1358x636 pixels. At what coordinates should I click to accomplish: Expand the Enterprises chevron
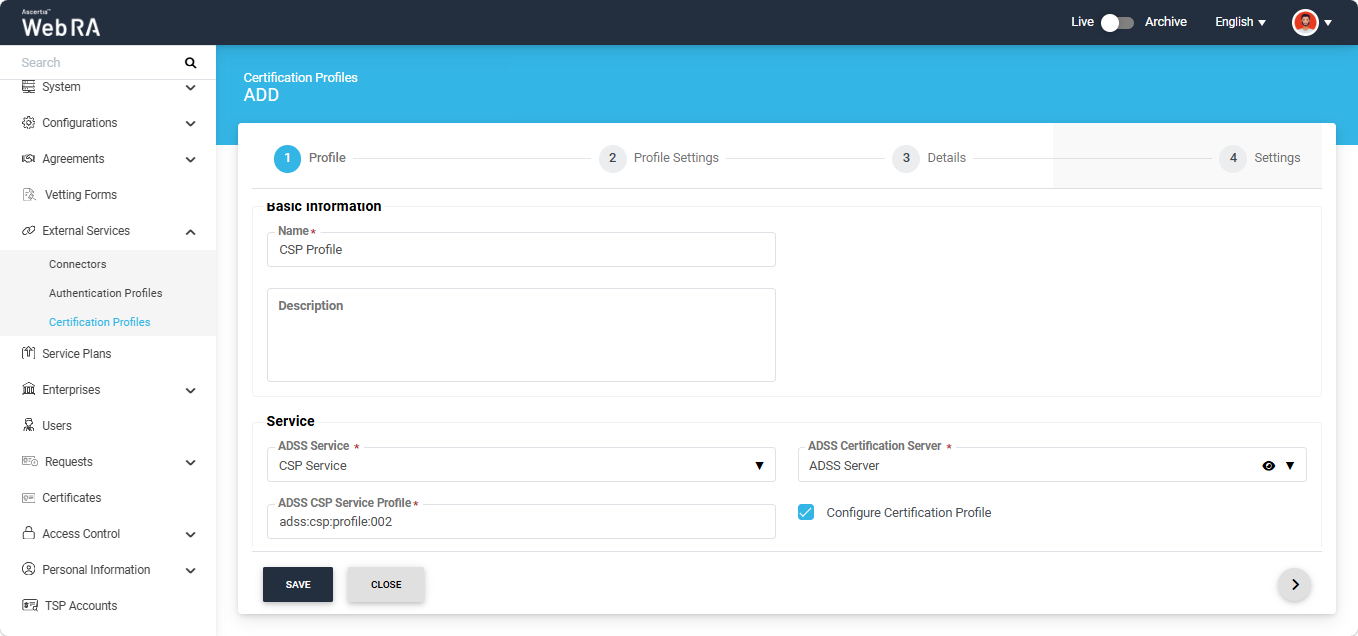point(191,390)
